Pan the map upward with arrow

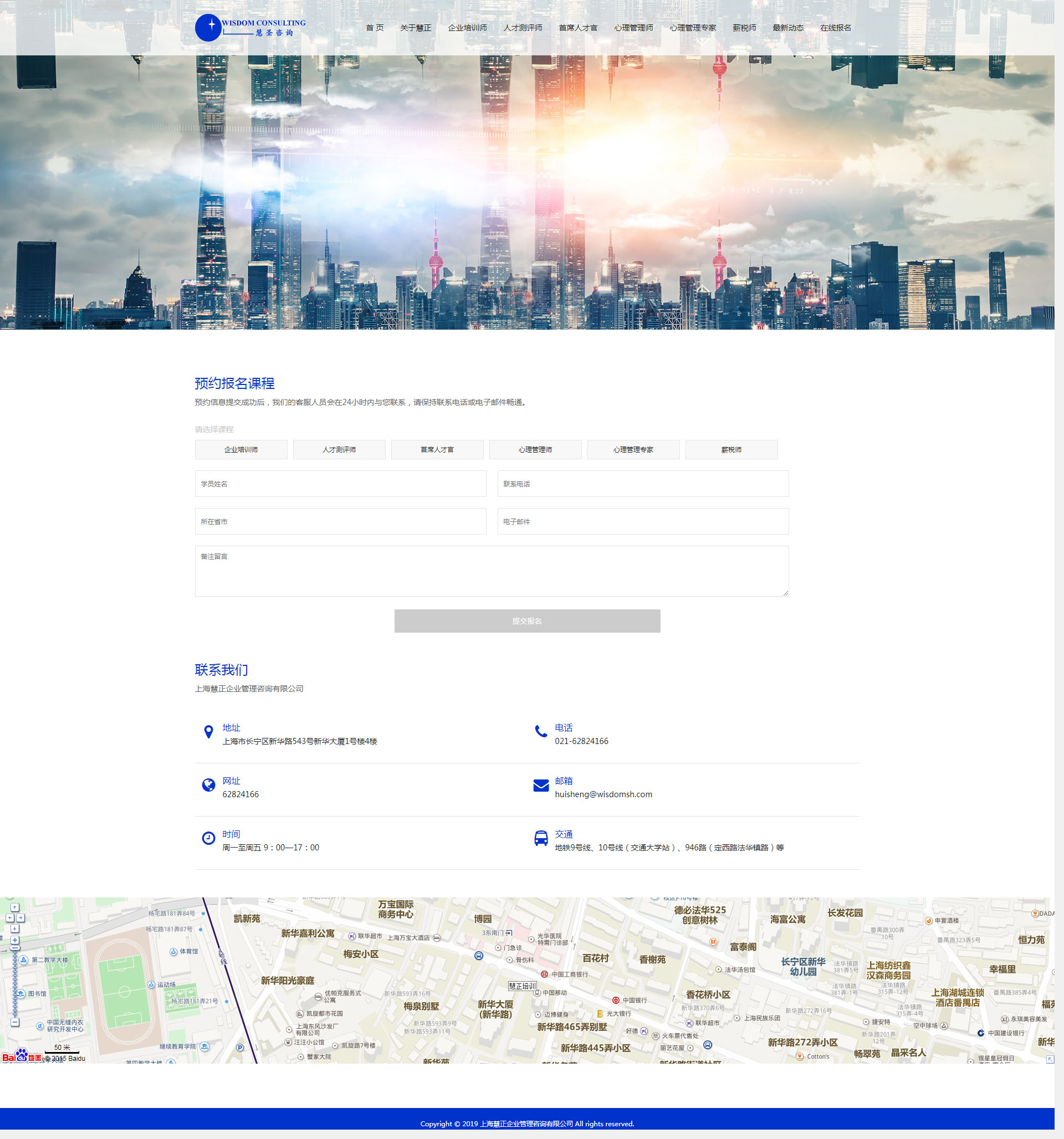(15, 907)
